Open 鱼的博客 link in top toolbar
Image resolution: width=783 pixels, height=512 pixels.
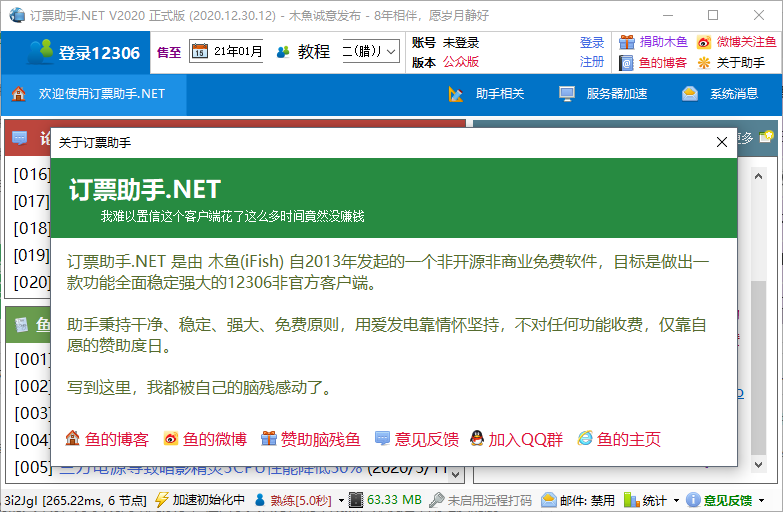[653, 62]
